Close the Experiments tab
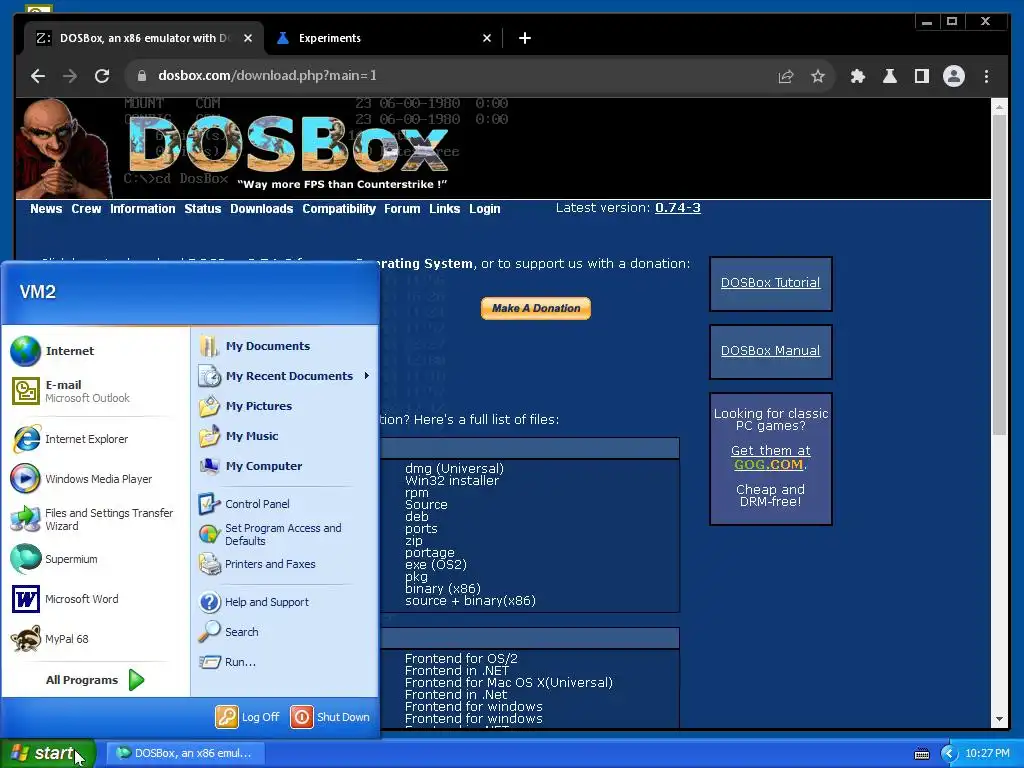This screenshot has height=768, width=1024. tap(487, 38)
